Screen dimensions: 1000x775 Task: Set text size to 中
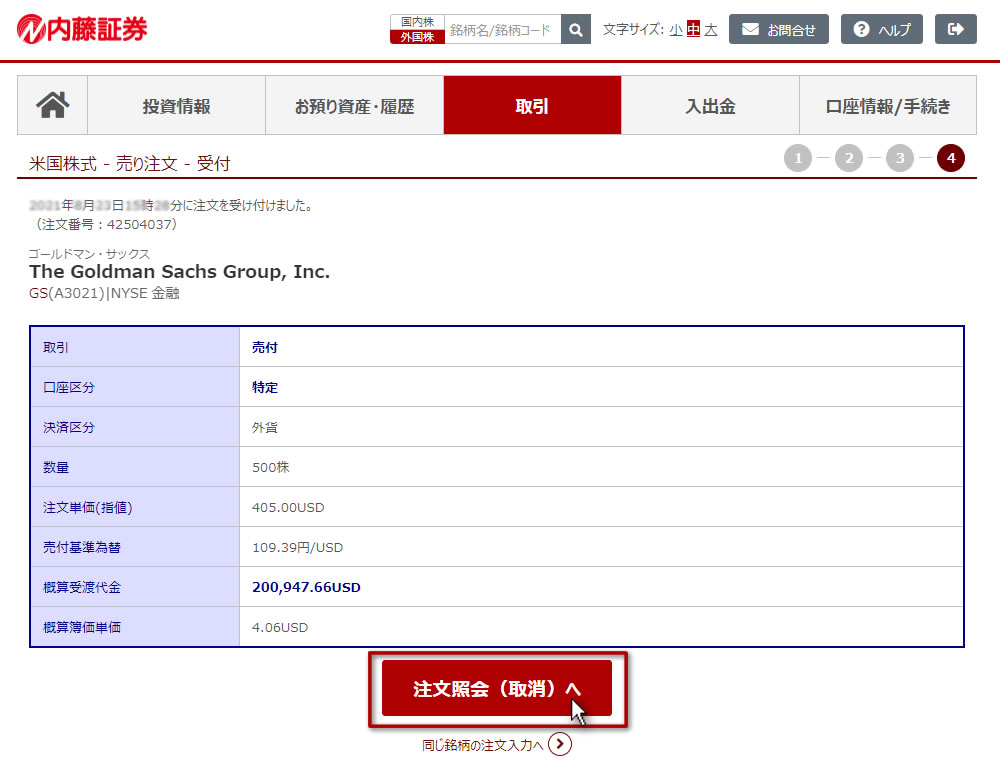tap(693, 29)
